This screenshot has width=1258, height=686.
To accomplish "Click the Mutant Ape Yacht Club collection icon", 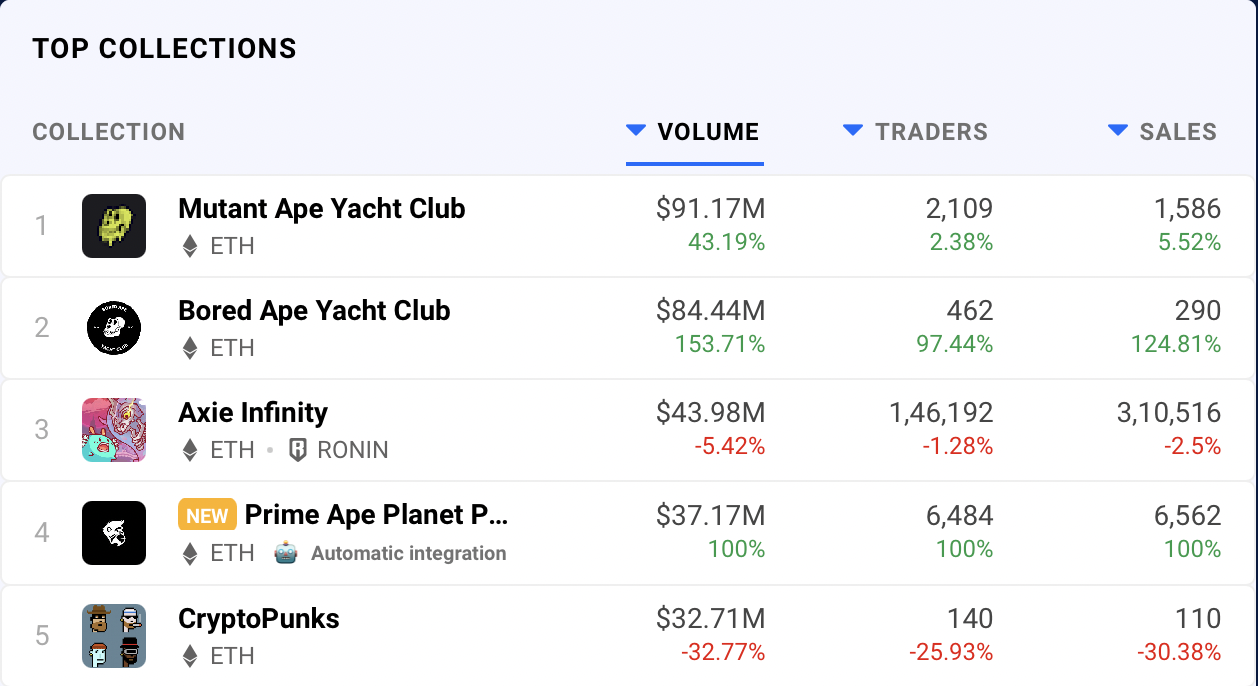I will point(114,226).
